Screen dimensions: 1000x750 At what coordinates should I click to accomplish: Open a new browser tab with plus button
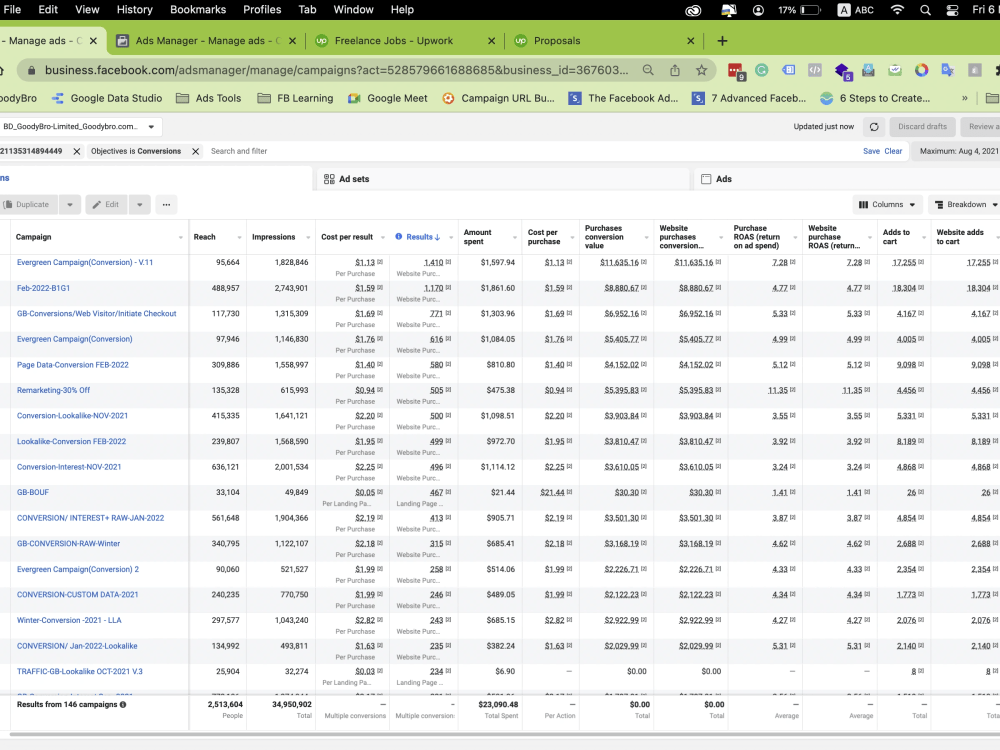[x=722, y=41]
